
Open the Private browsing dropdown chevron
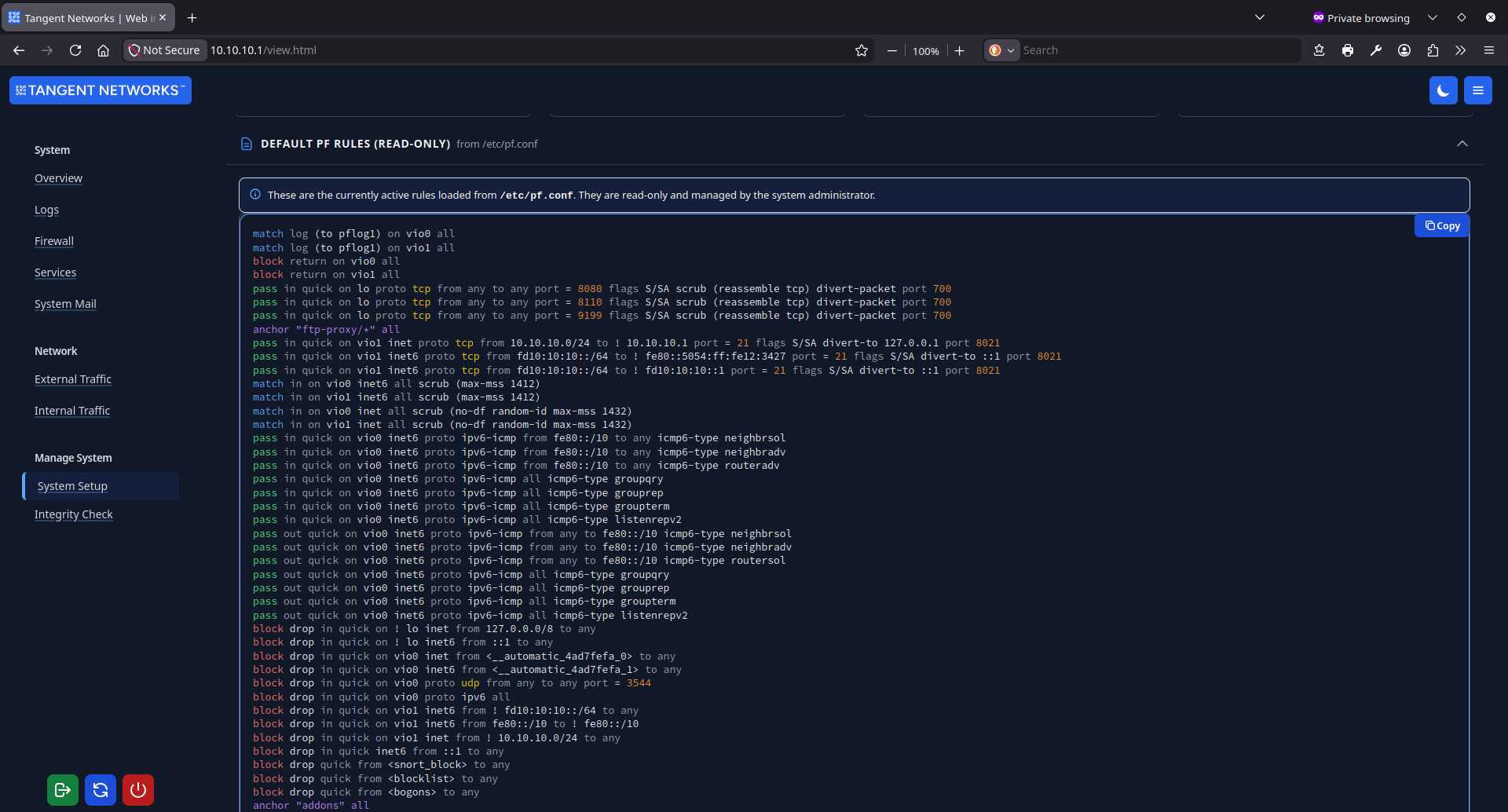pyautogui.click(x=1433, y=16)
